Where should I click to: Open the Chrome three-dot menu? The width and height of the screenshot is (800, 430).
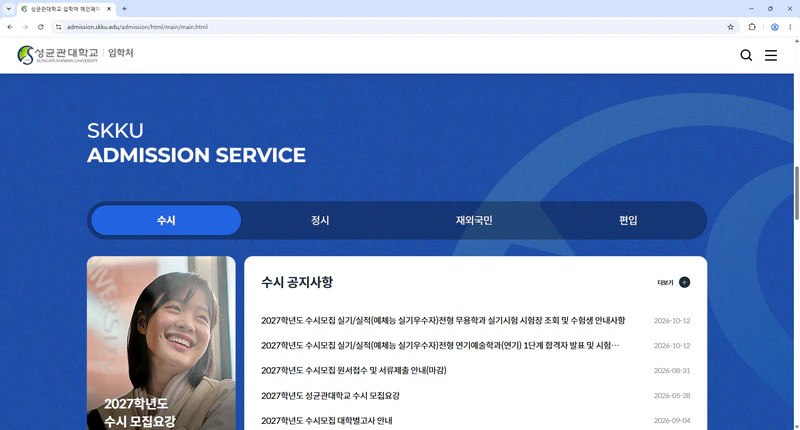[790, 27]
